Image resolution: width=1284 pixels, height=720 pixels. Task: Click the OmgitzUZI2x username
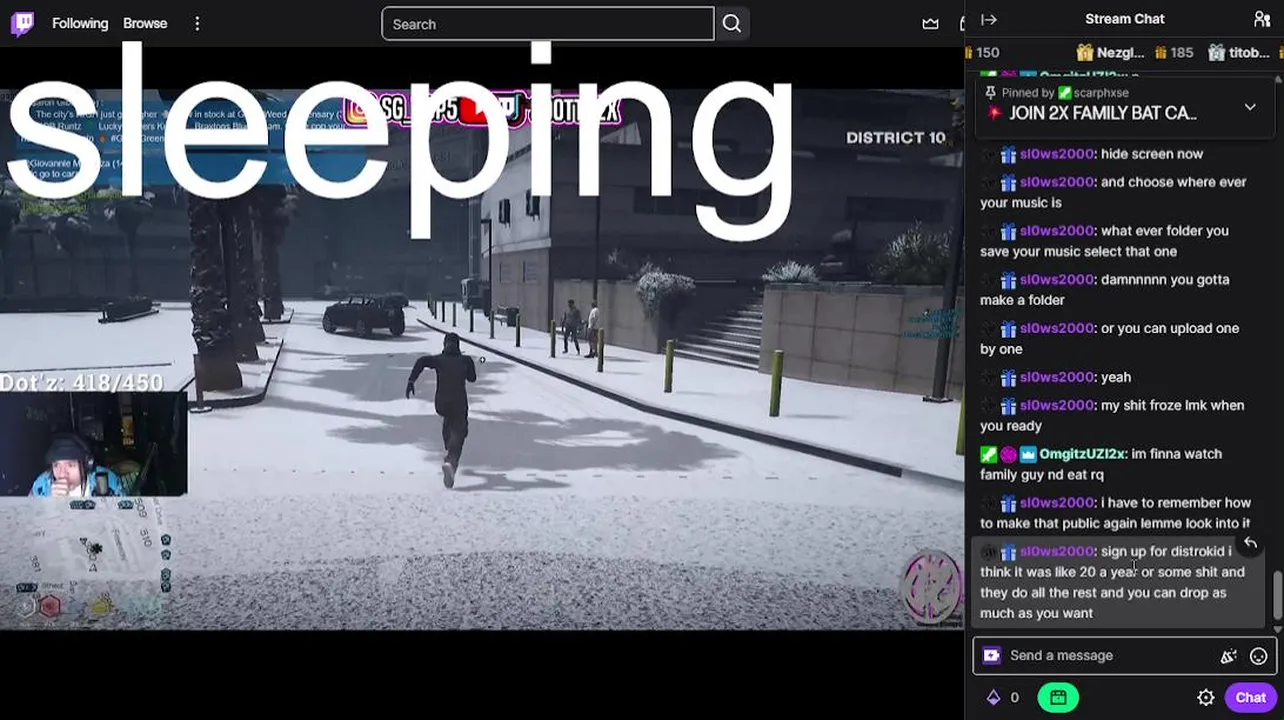[x=1083, y=454]
